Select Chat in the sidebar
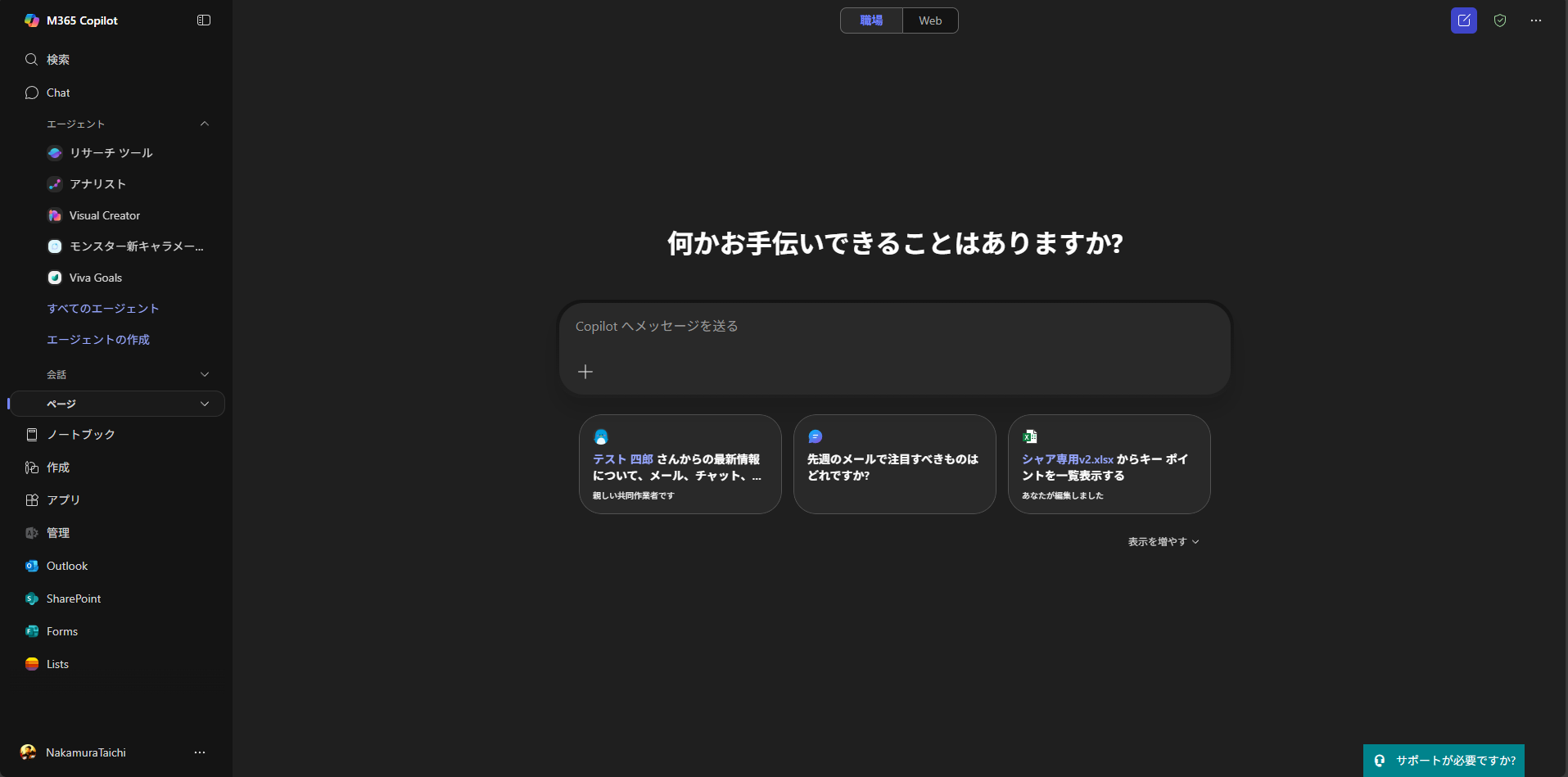This screenshot has width=1568, height=777. tap(58, 93)
